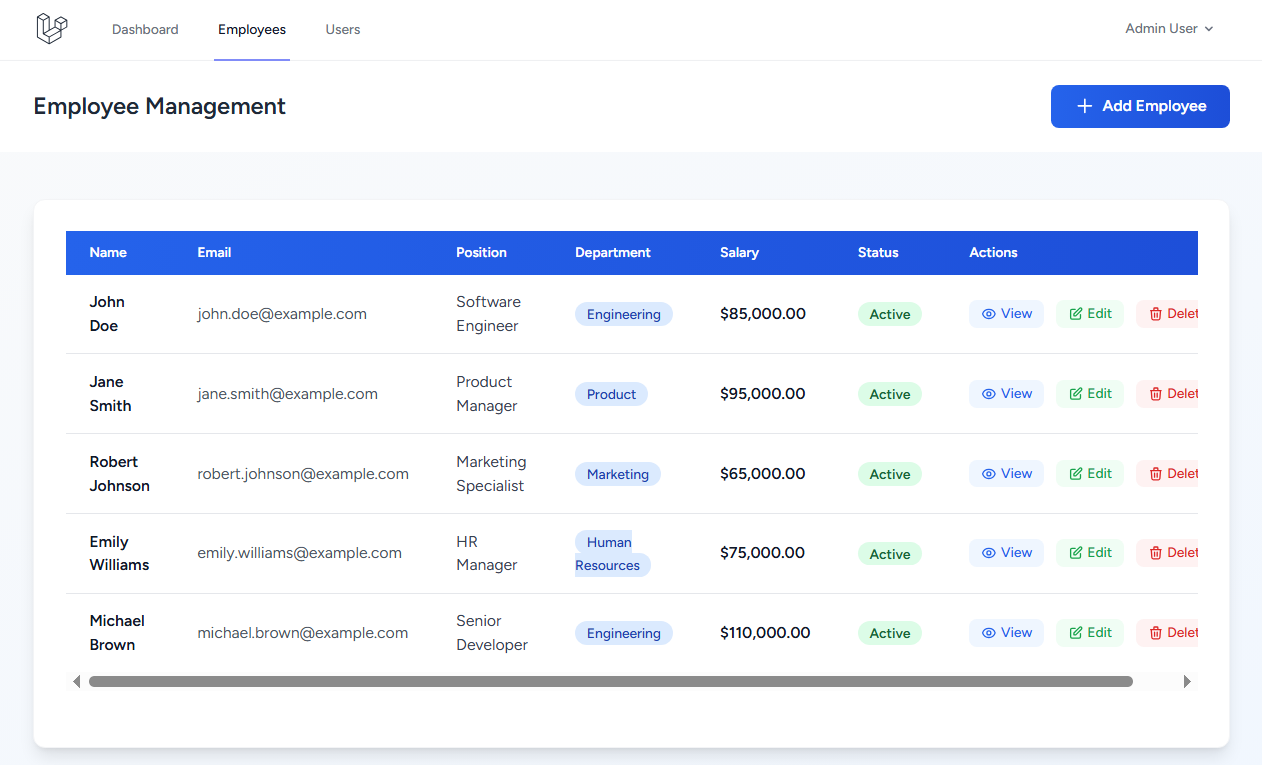Click the right scroll arrow of the table

1187,681
